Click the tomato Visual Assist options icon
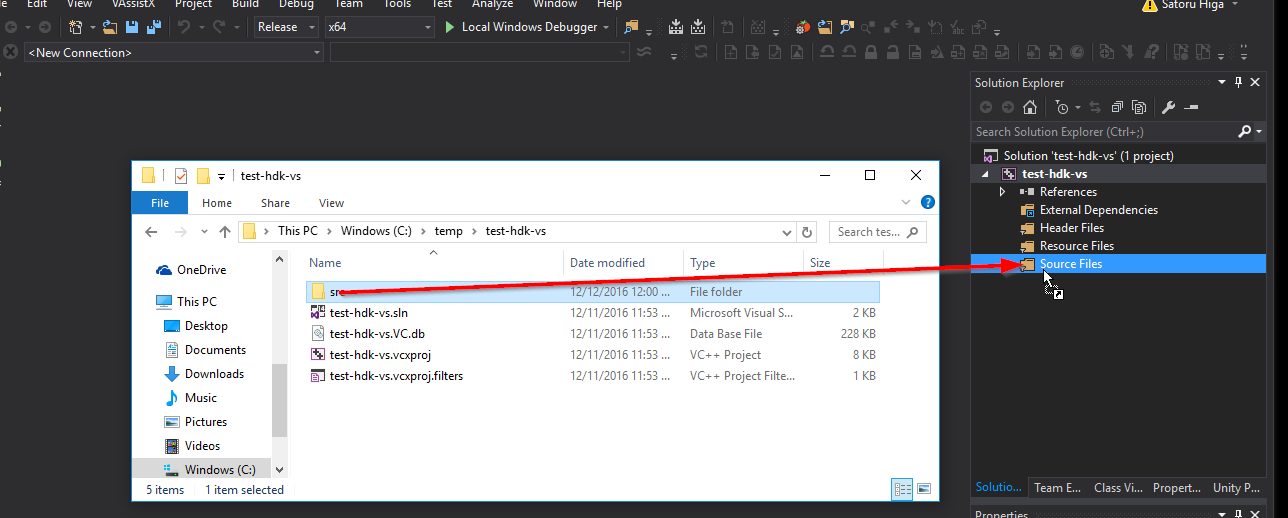The image size is (1288, 518). point(802,27)
